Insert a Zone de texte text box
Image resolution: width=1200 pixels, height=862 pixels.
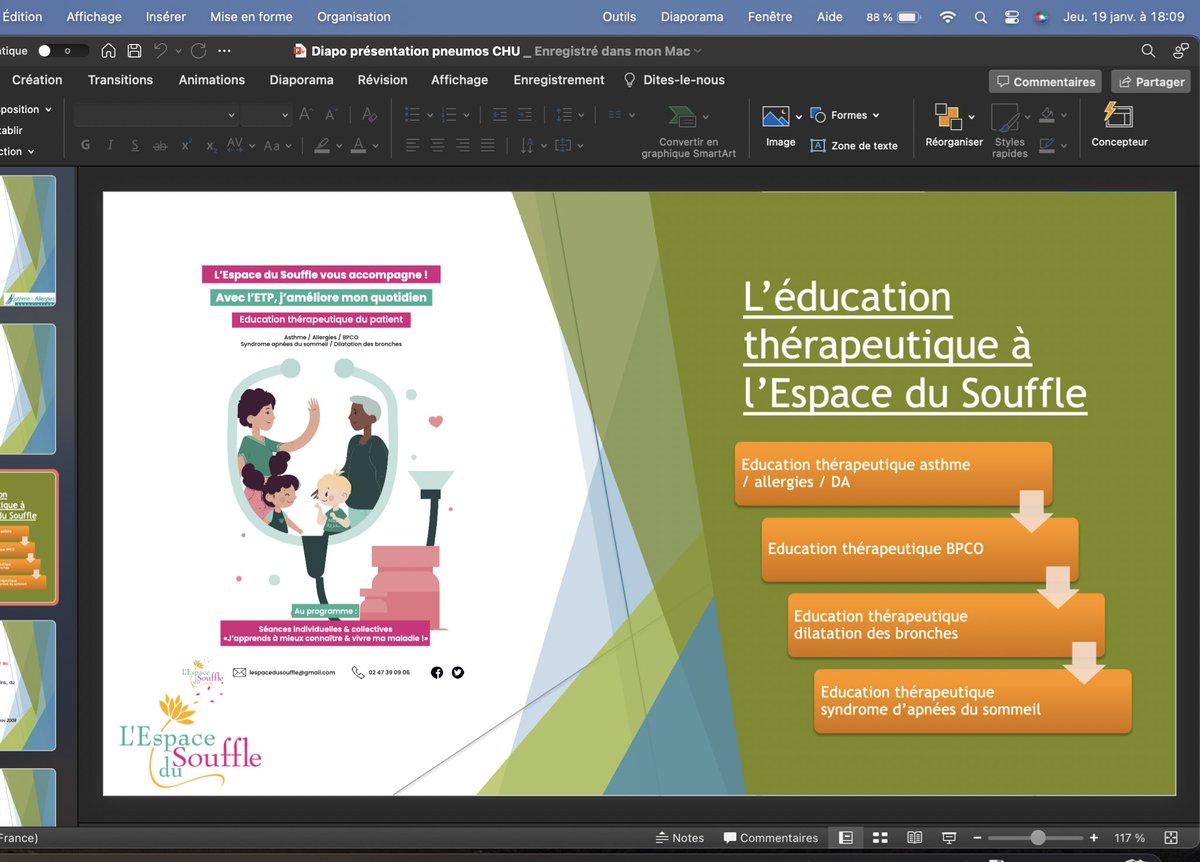pos(853,146)
